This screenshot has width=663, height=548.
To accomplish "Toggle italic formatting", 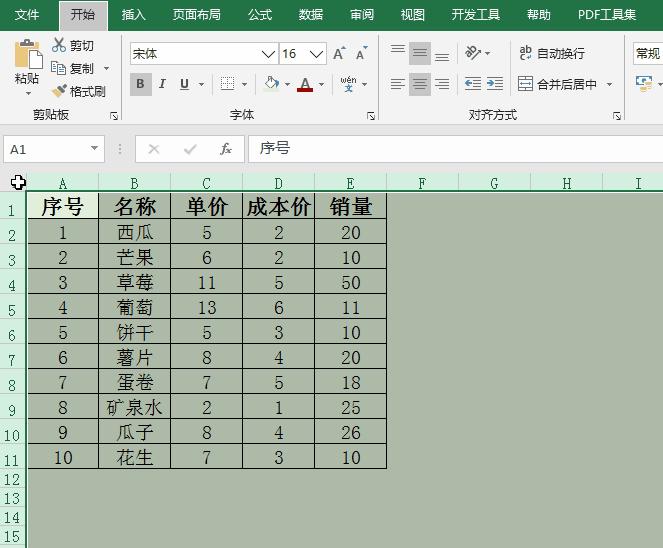I will (162, 84).
